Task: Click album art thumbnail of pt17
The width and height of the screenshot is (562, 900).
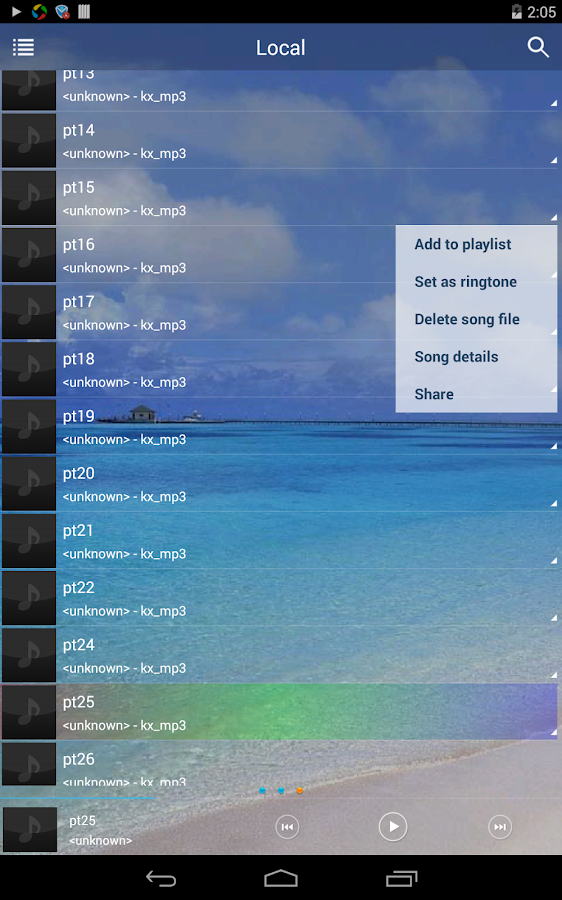Action: click(29, 312)
